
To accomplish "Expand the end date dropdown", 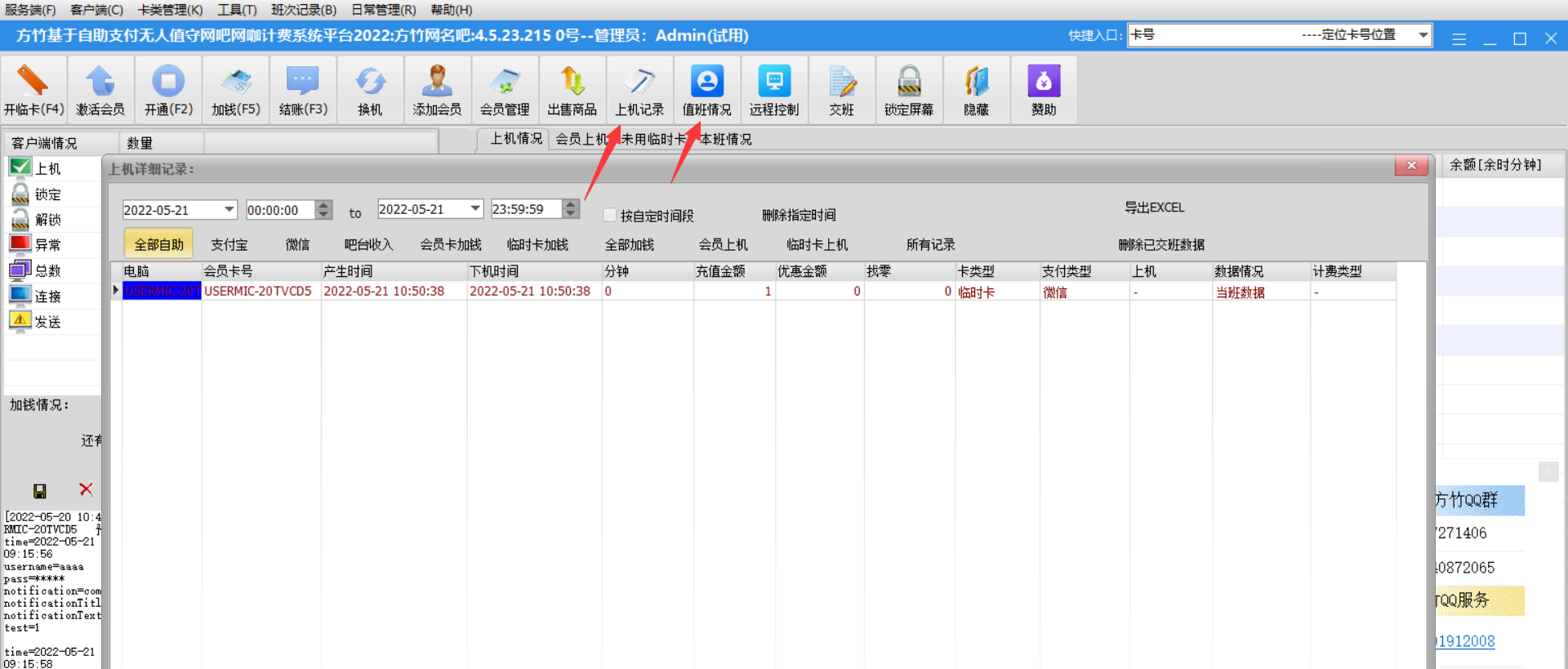I will [x=475, y=209].
